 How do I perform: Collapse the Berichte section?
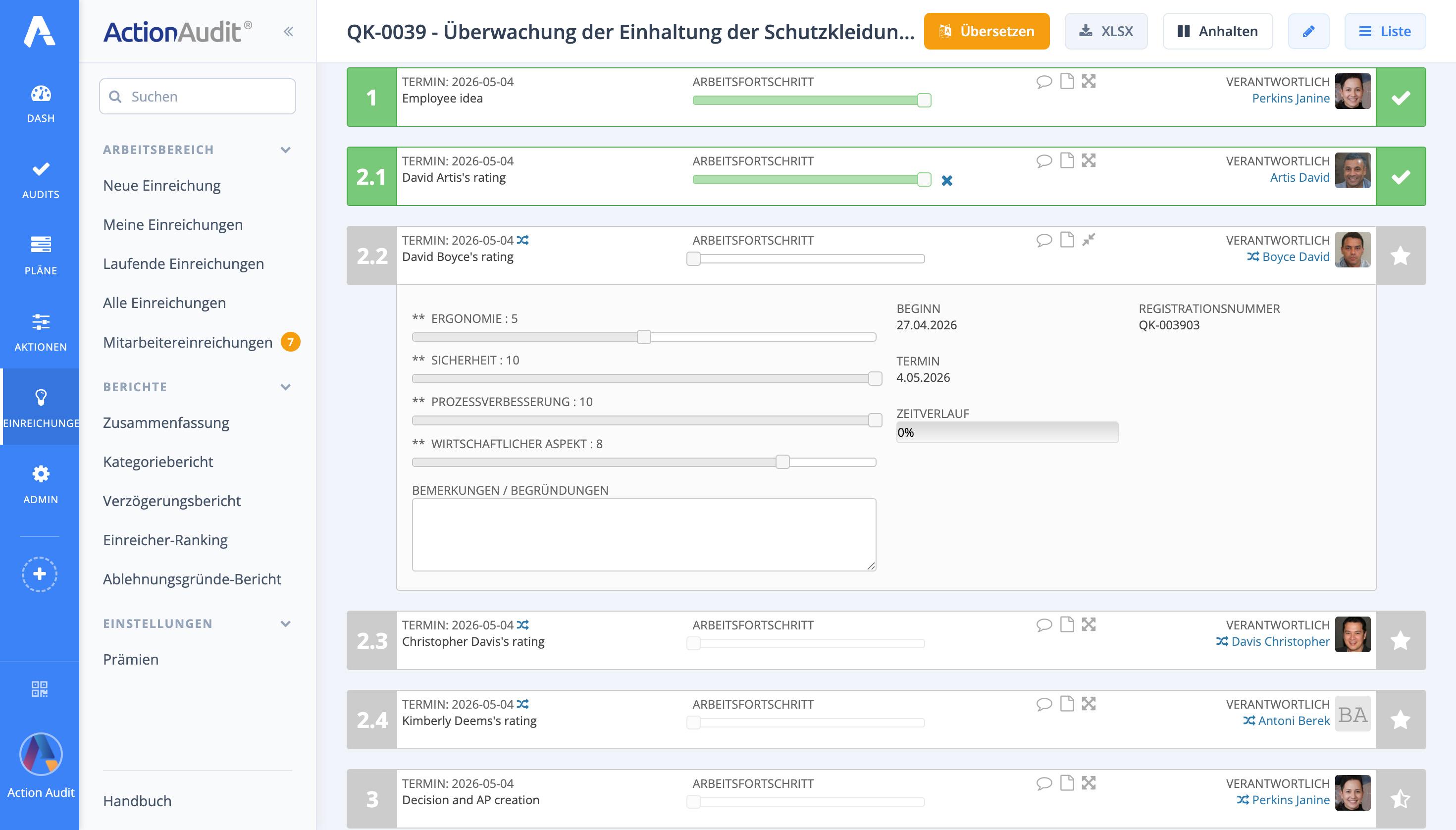(x=286, y=387)
